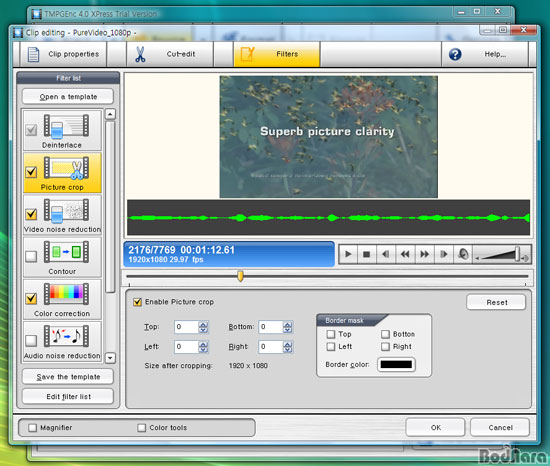This screenshot has width=550, height=466.
Task: Click the frame counter timecode display
Action: coord(229,254)
